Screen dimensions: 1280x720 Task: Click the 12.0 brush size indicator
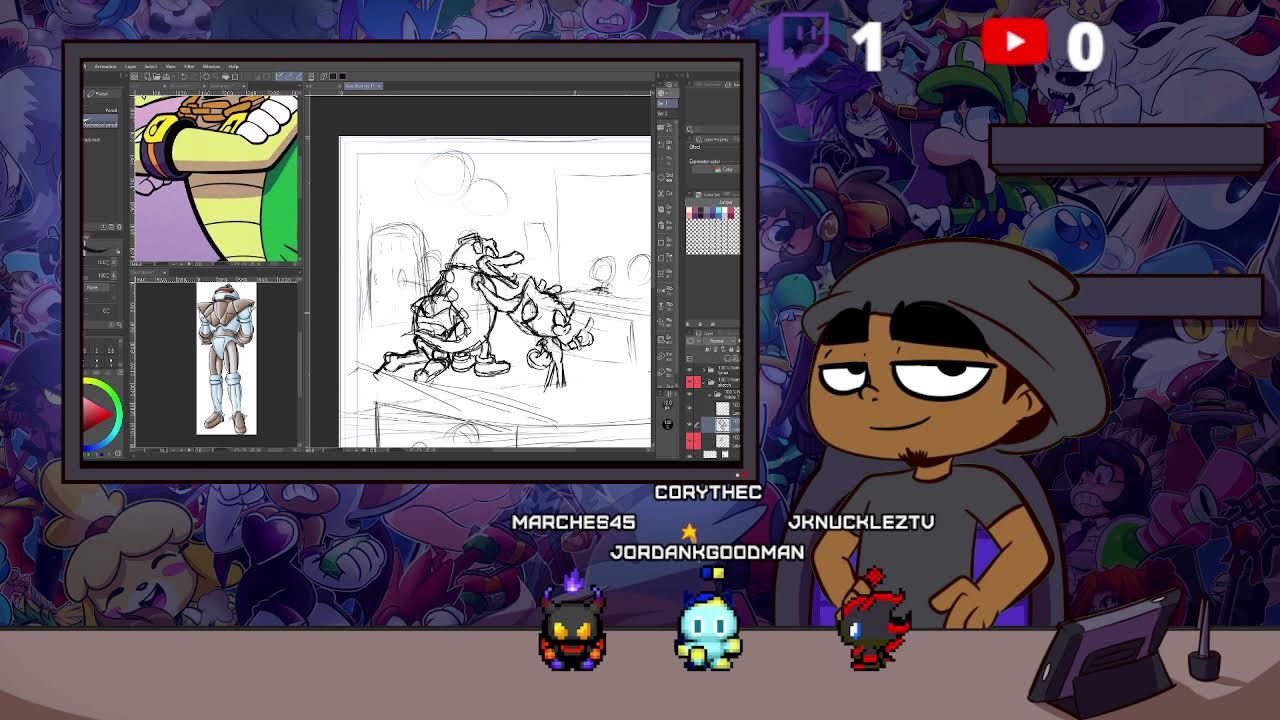pos(668,403)
